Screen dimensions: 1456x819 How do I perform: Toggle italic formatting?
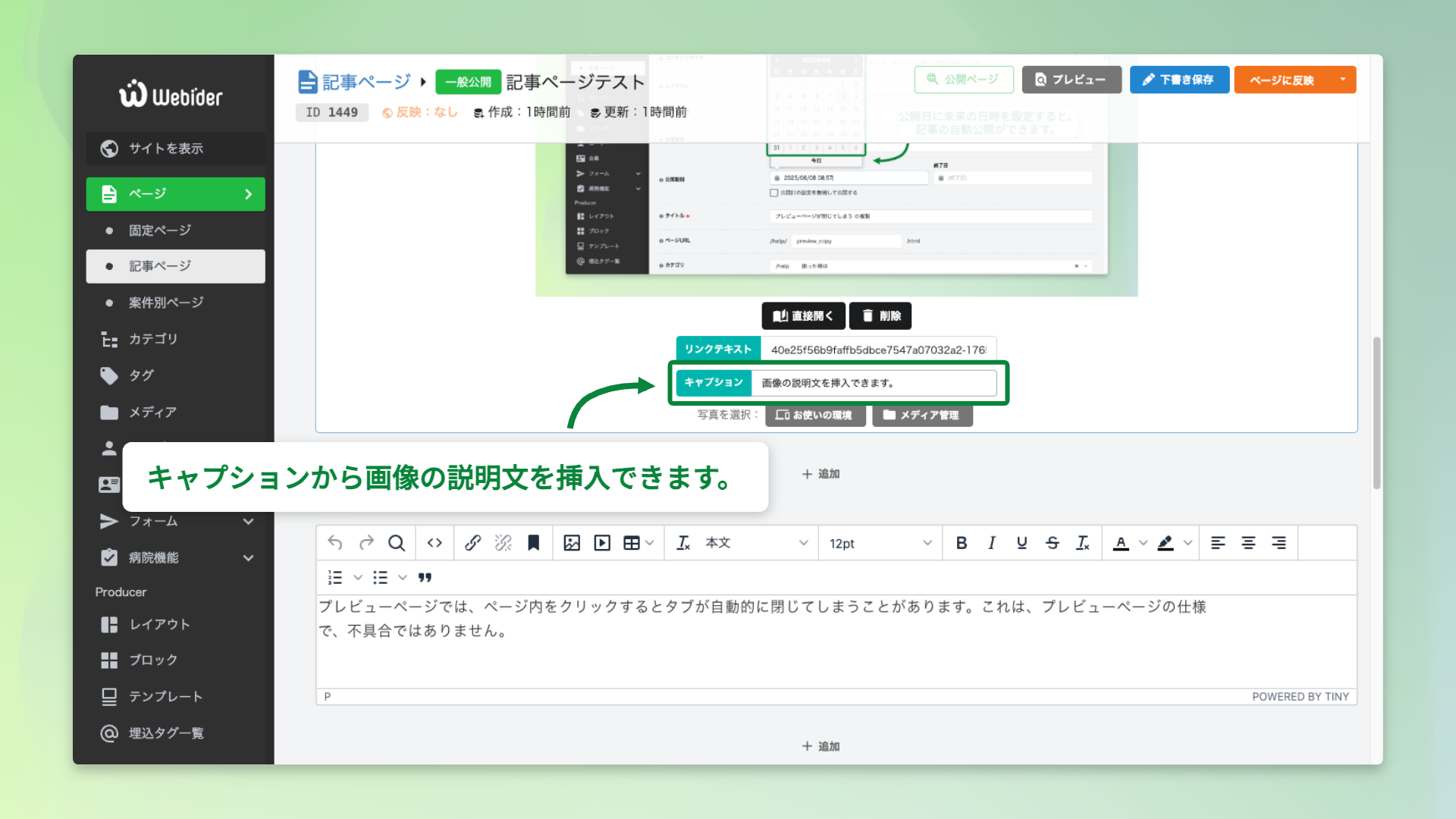991,543
